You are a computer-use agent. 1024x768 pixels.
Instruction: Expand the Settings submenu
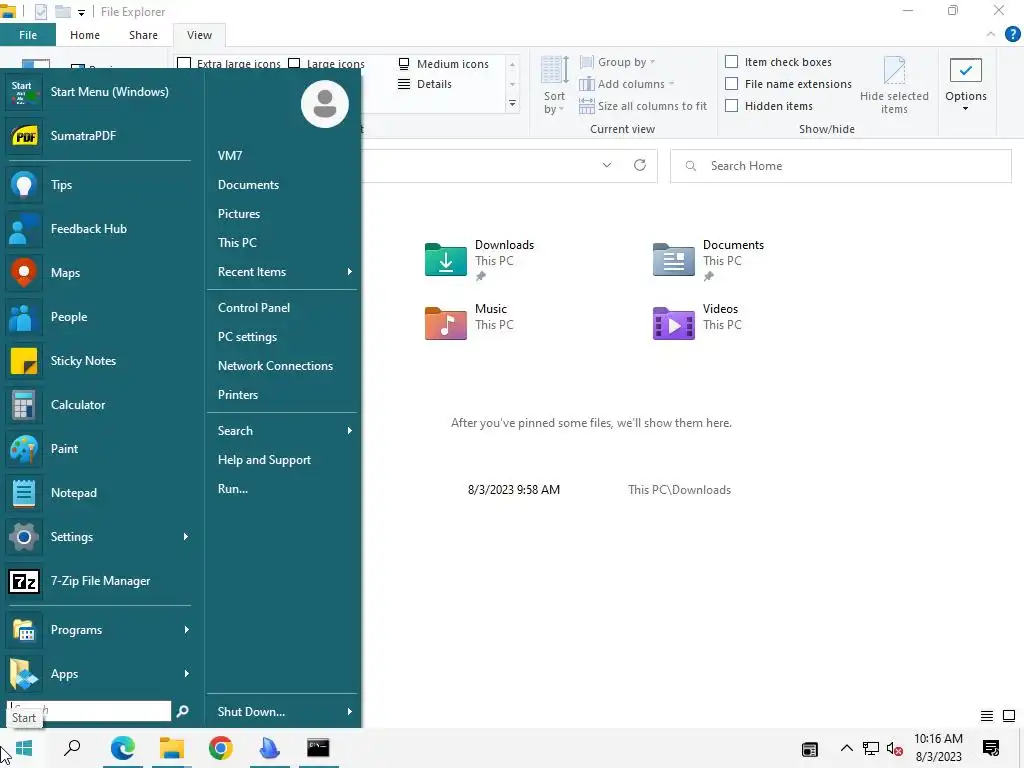tap(185, 537)
